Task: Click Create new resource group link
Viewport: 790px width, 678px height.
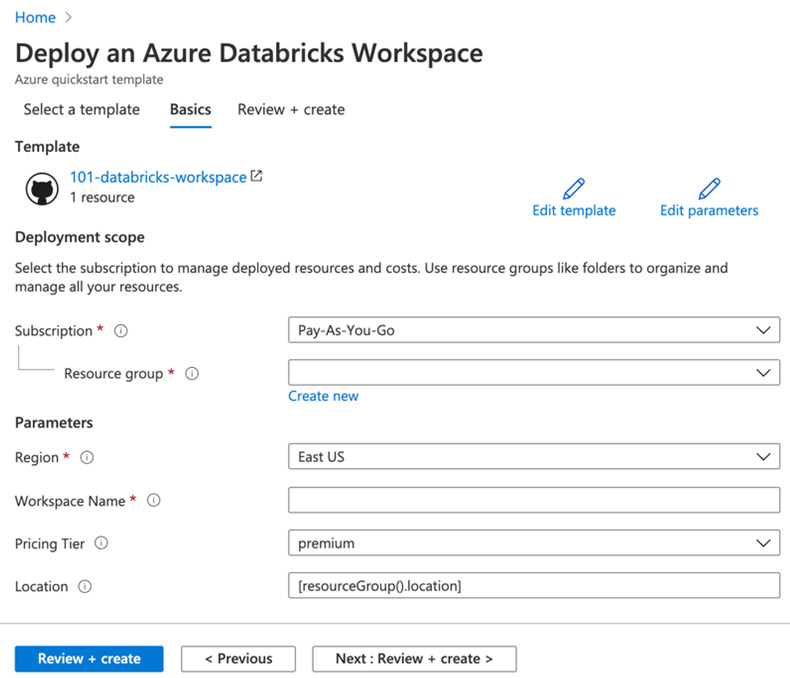Action: point(323,396)
